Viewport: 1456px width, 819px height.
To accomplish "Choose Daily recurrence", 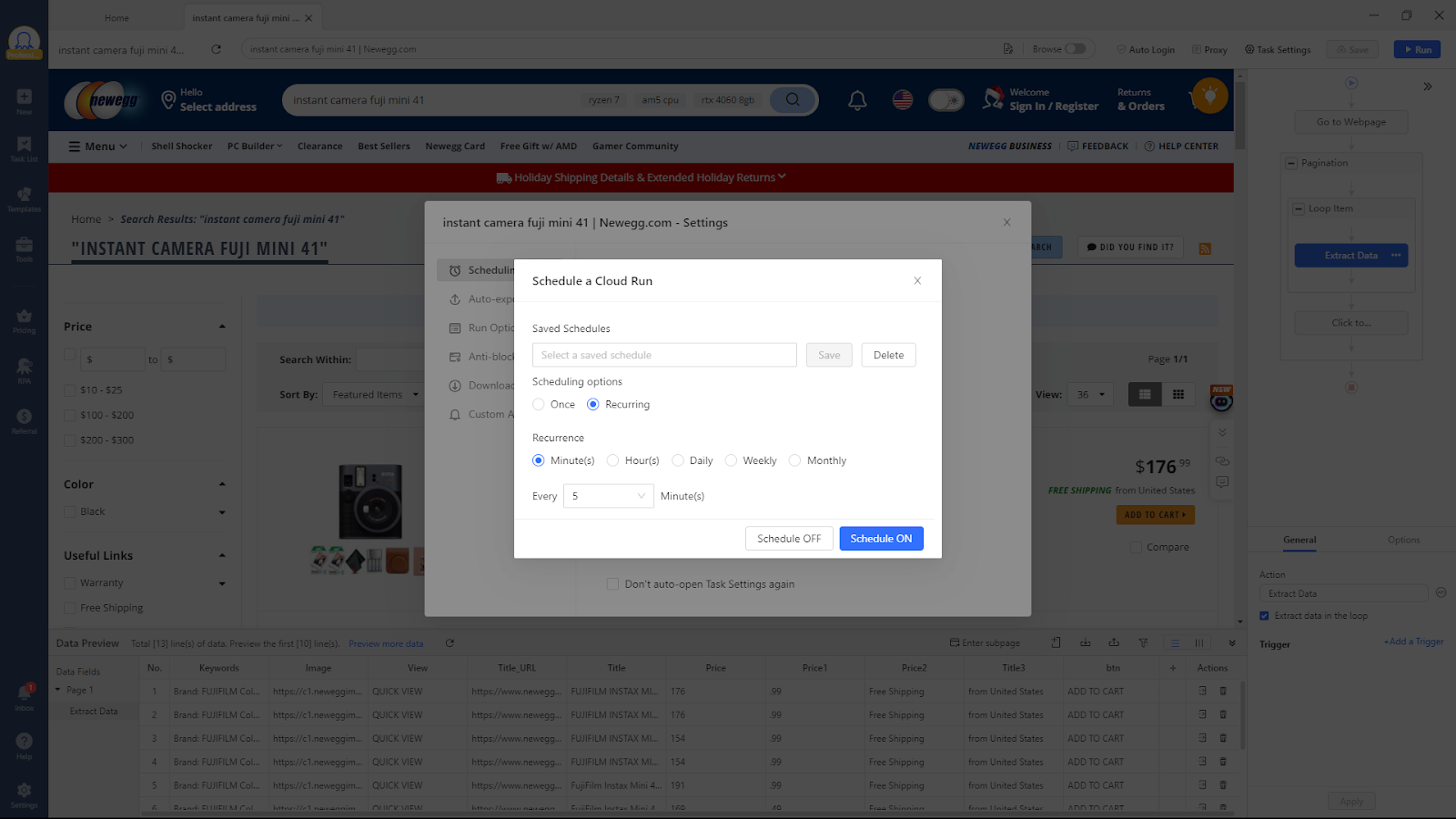I will [x=677, y=460].
